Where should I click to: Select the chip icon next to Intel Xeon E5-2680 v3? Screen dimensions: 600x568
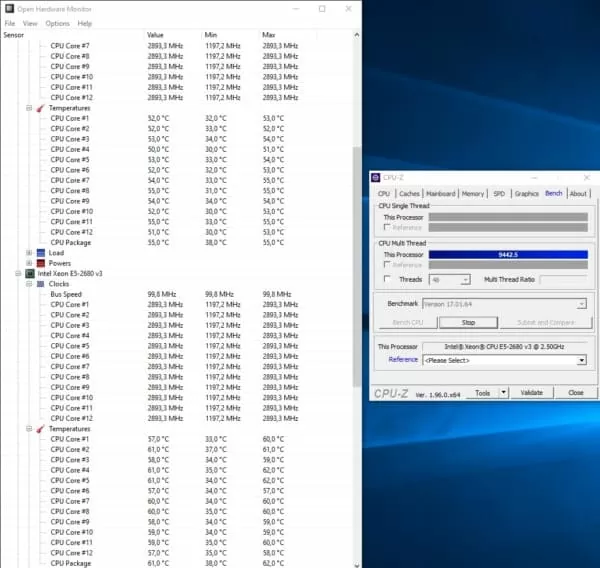click(x=30, y=274)
